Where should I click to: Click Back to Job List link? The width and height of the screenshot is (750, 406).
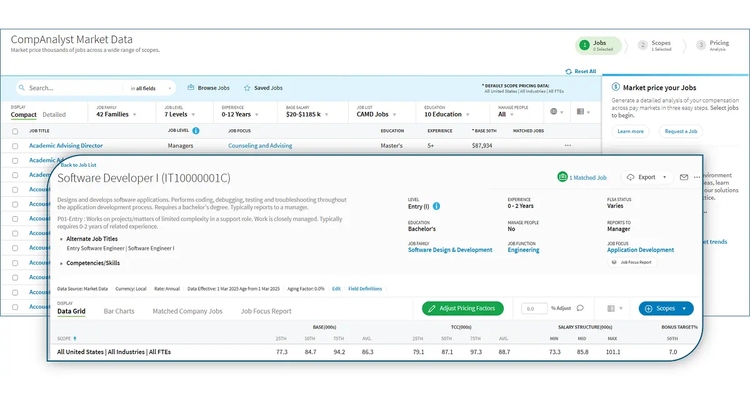point(78,165)
